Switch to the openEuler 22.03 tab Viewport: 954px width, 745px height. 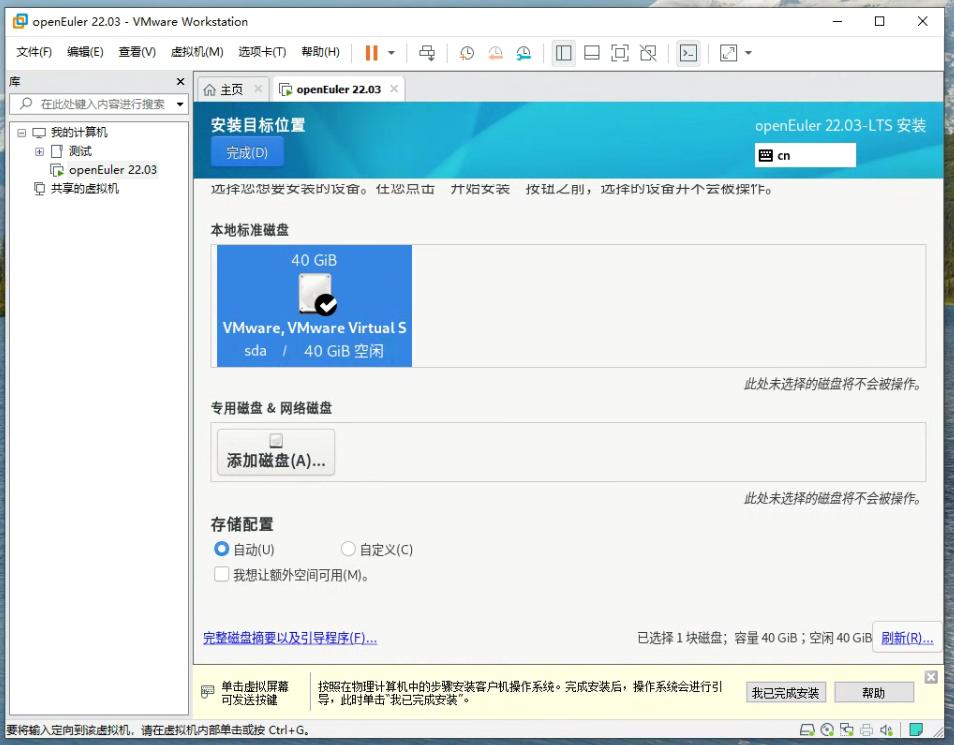tap(338, 89)
